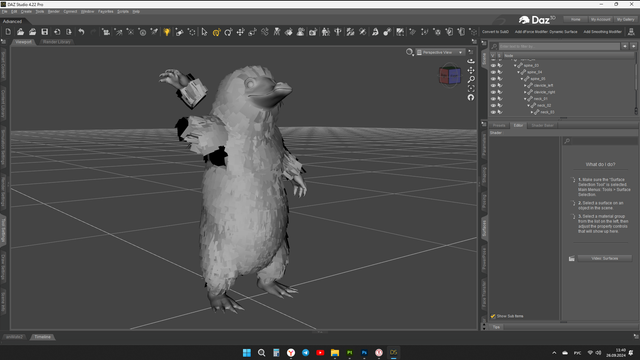
Task: Toggle visibility eye for neck_03
Action: (x=493, y=112)
